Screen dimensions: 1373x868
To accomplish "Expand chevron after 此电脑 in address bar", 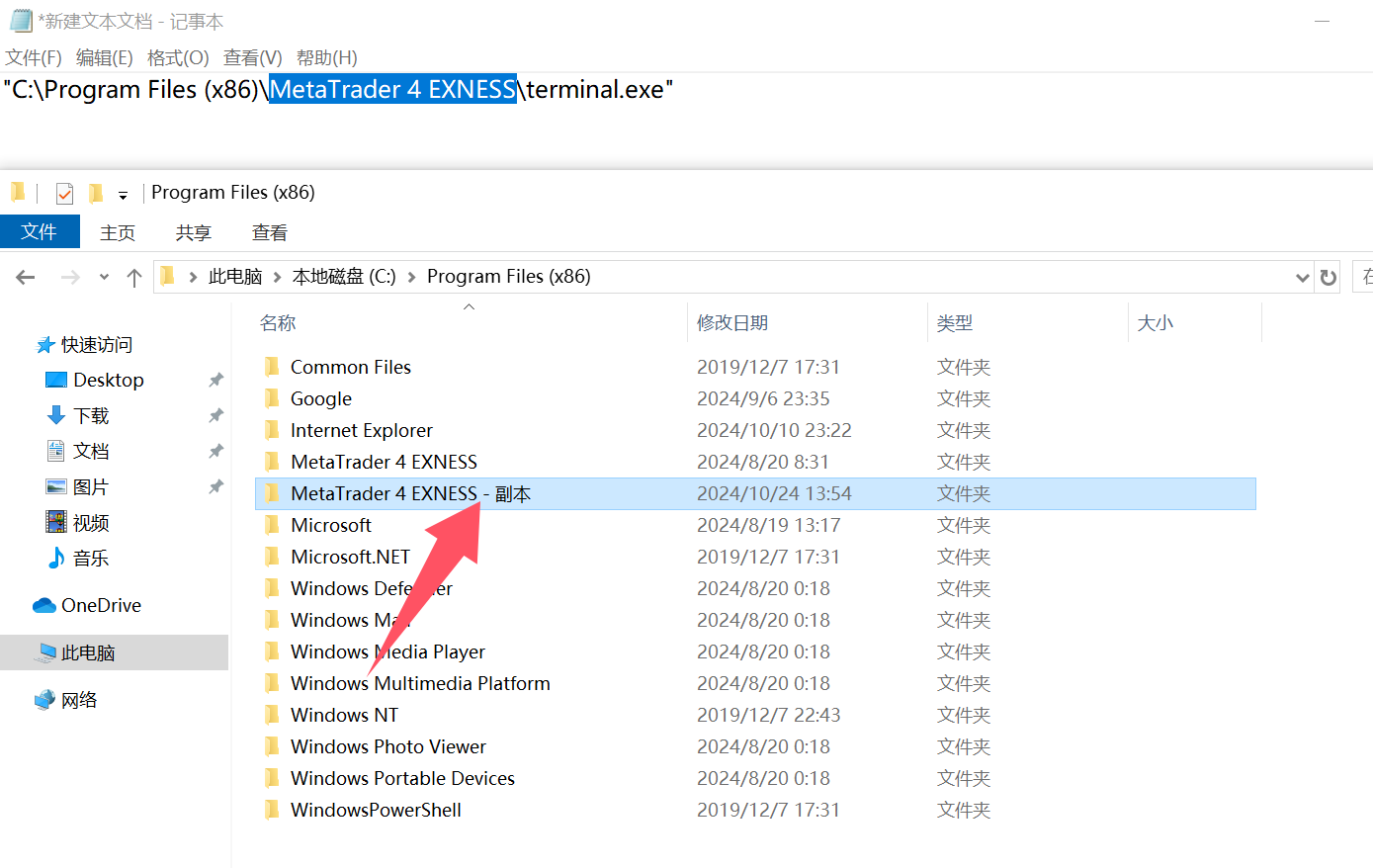I will point(278,277).
